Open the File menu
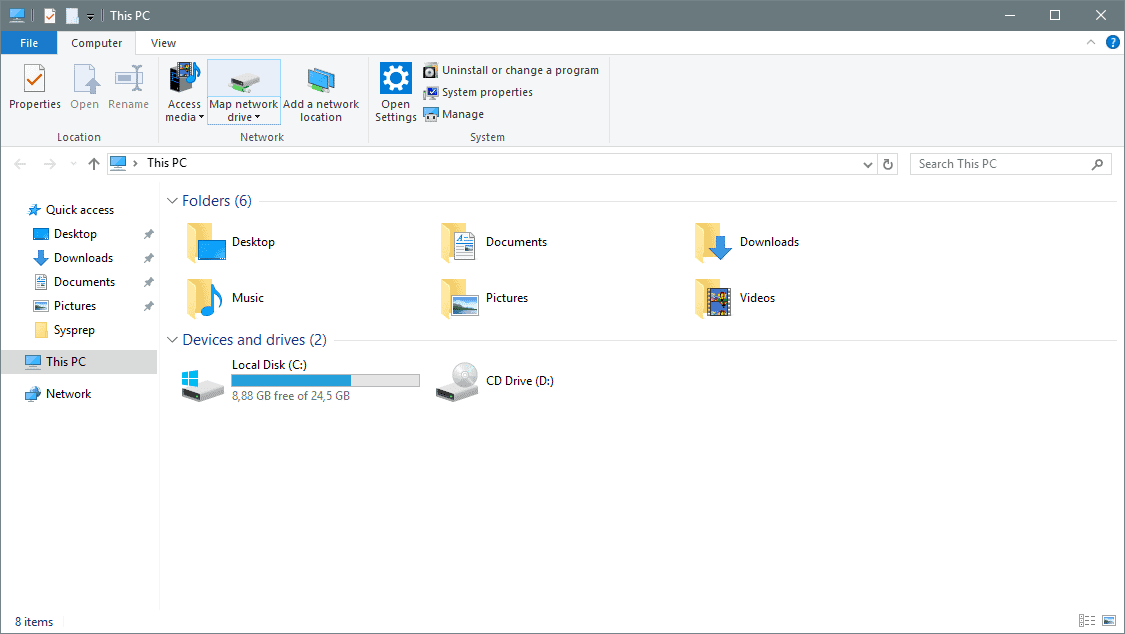1125x634 pixels. [x=29, y=43]
